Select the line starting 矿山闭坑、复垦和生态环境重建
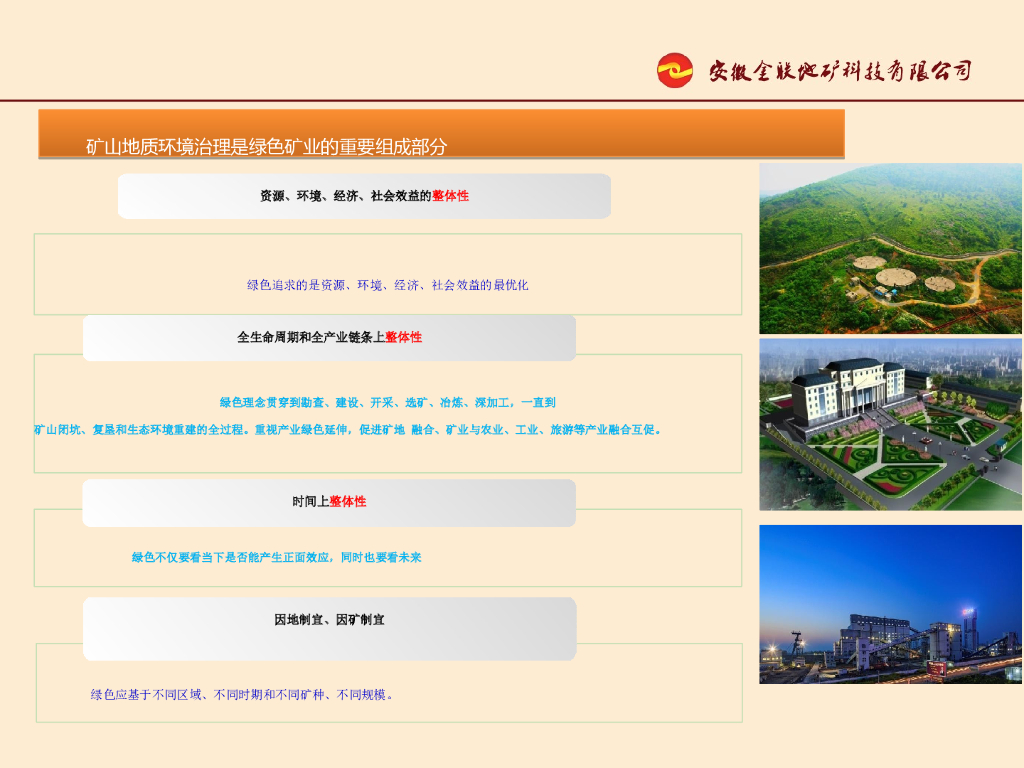The width and height of the screenshot is (1024, 768). tap(347, 430)
